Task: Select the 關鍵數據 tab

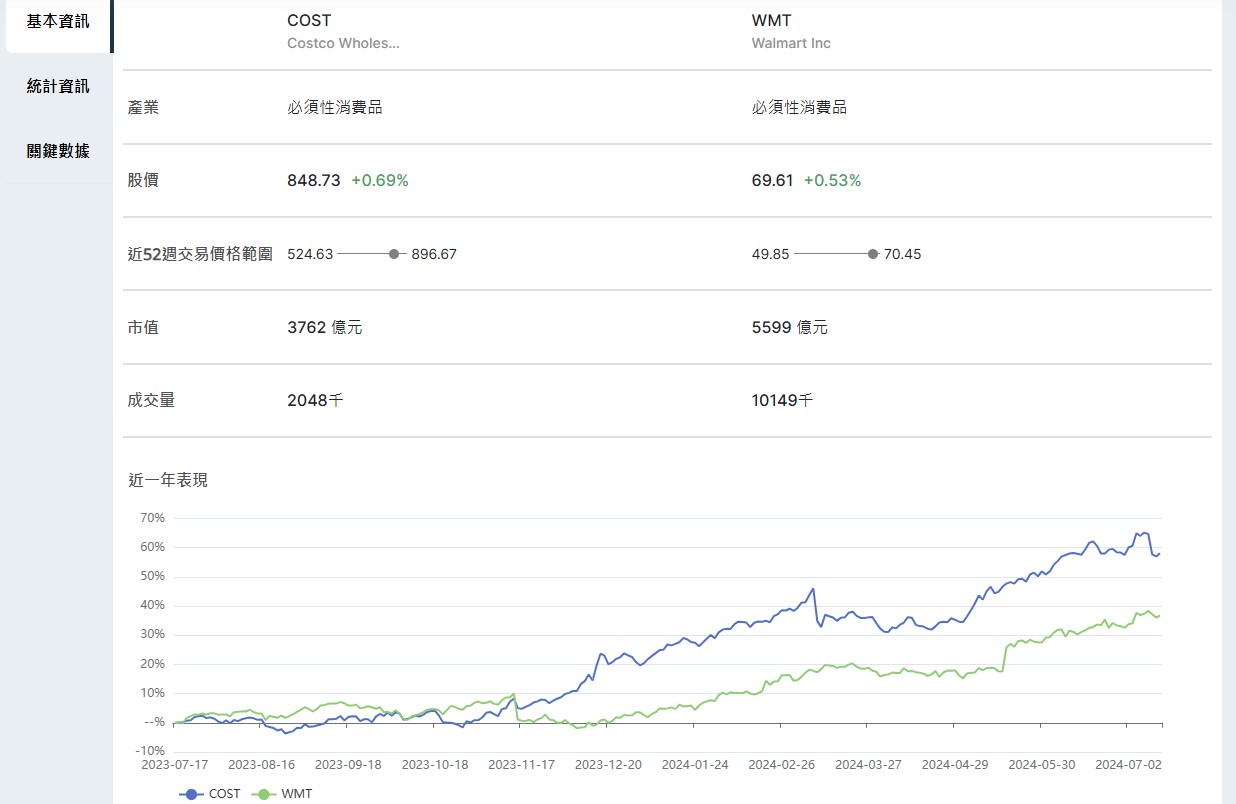Action: 58,151
